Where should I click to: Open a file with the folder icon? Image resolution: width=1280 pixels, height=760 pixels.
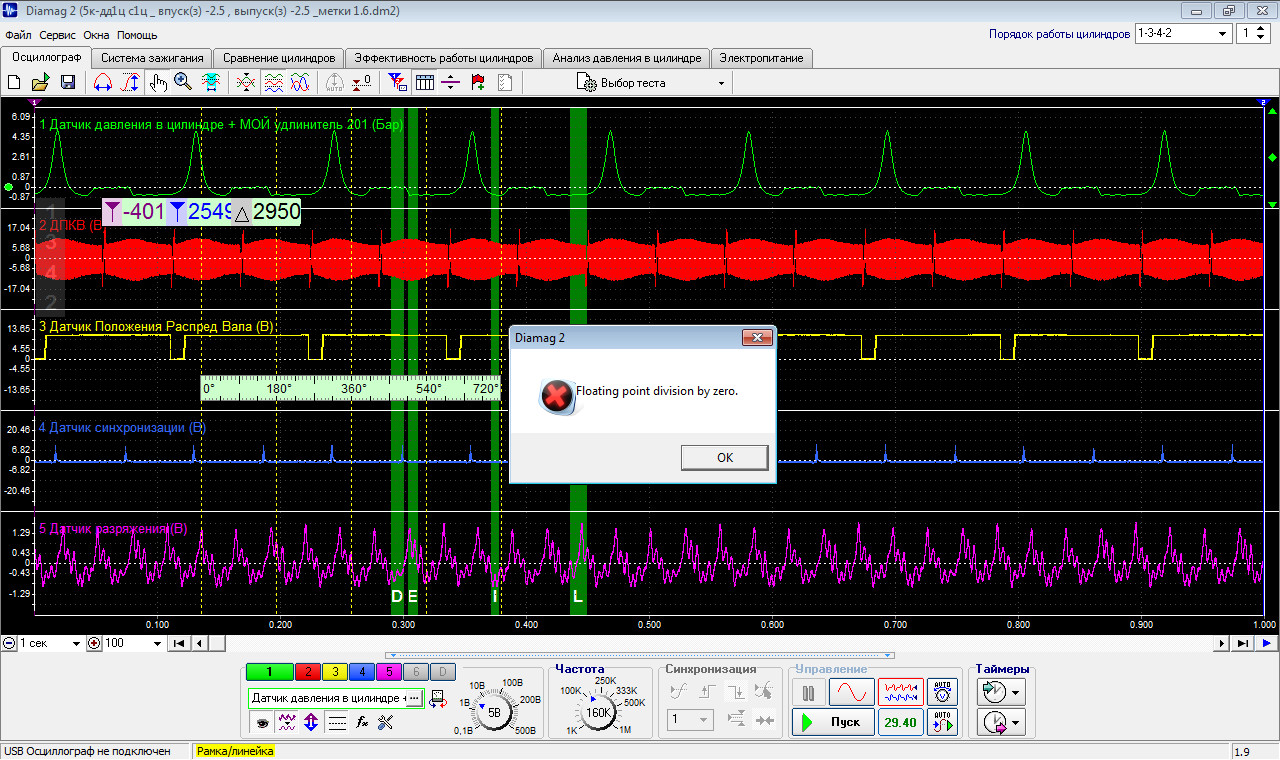pyautogui.click(x=41, y=83)
